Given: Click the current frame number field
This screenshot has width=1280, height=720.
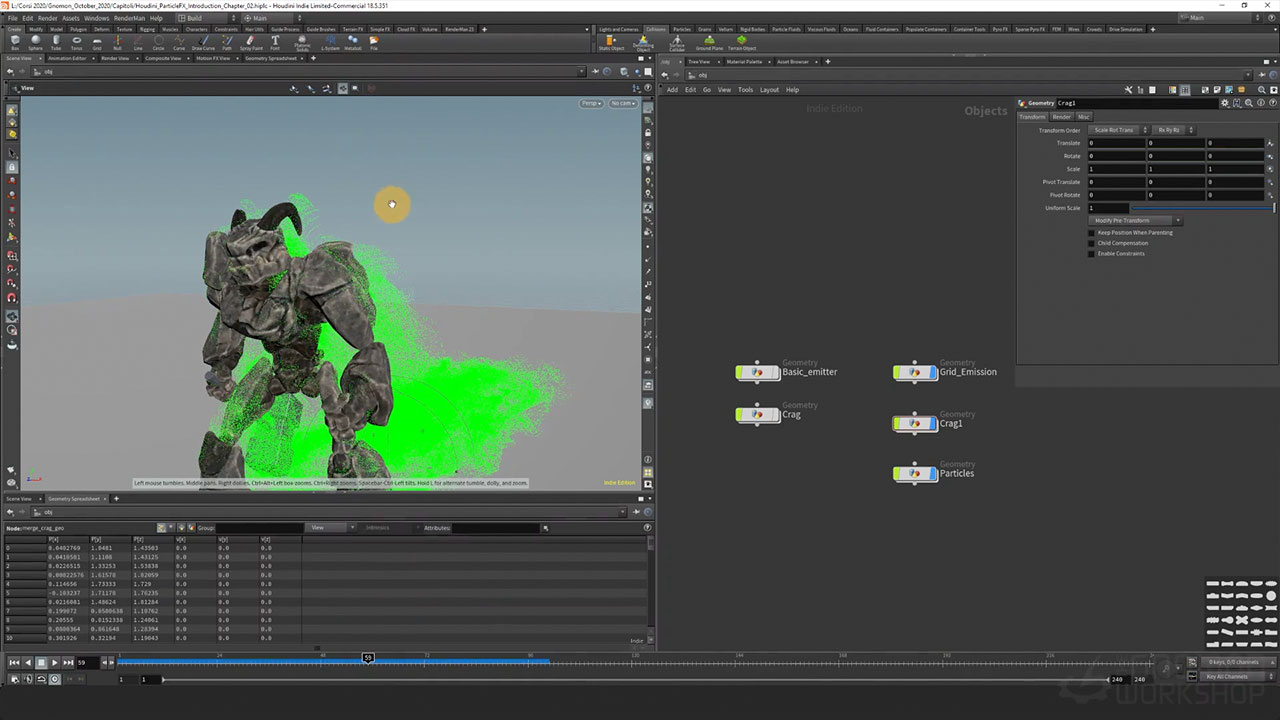Looking at the screenshot, I should click(x=88, y=662).
